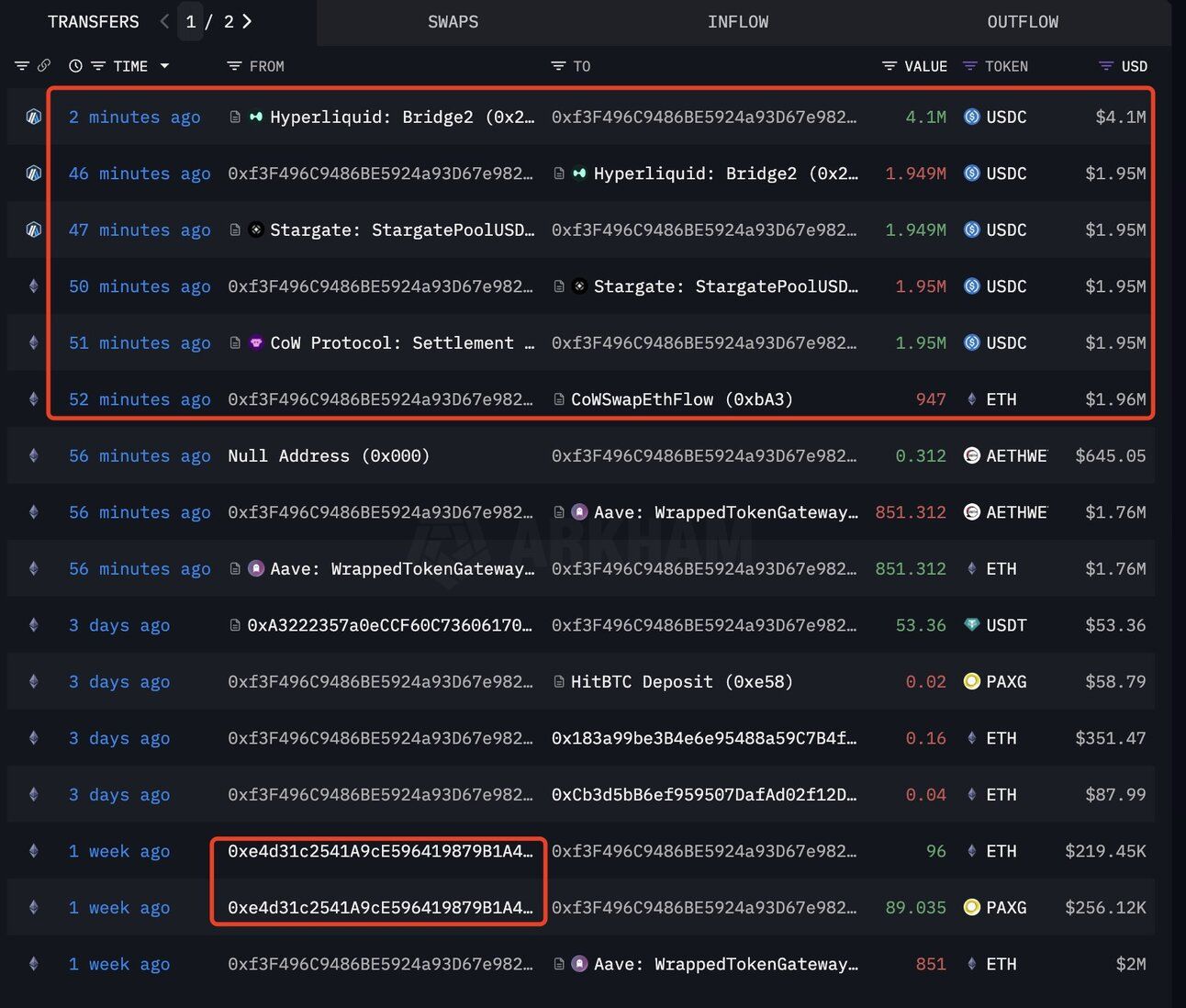This screenshot has height=1008, width=1186.
Task: Expand the TIME sort dropdown caret
Action: pyautogui.click(x=164, y=66)
